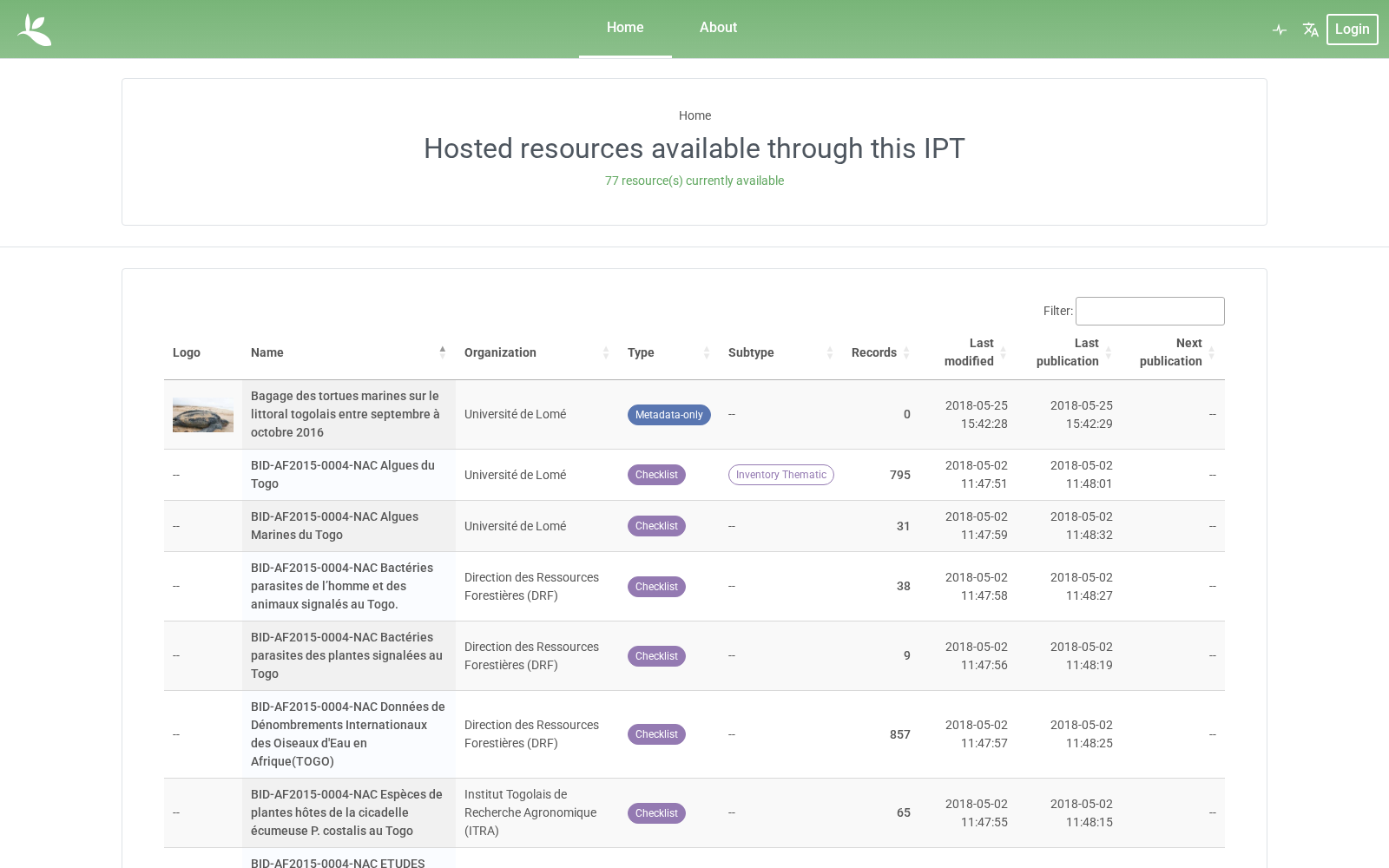Click the Metadata-only type badge
This screenshot has width=1389, height=868.
[669, 415]
